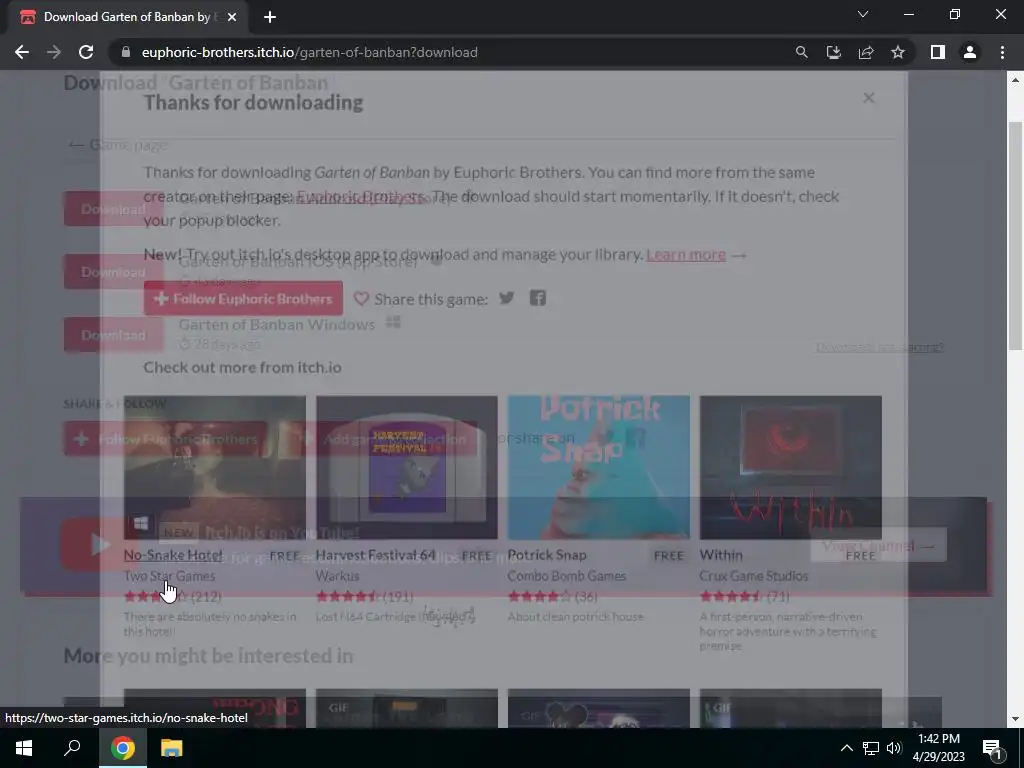Image resolution: width=1024 pixels, height=768 pixels.
Task: Bookmark this tab with star icon
Action: click(898, 52)
